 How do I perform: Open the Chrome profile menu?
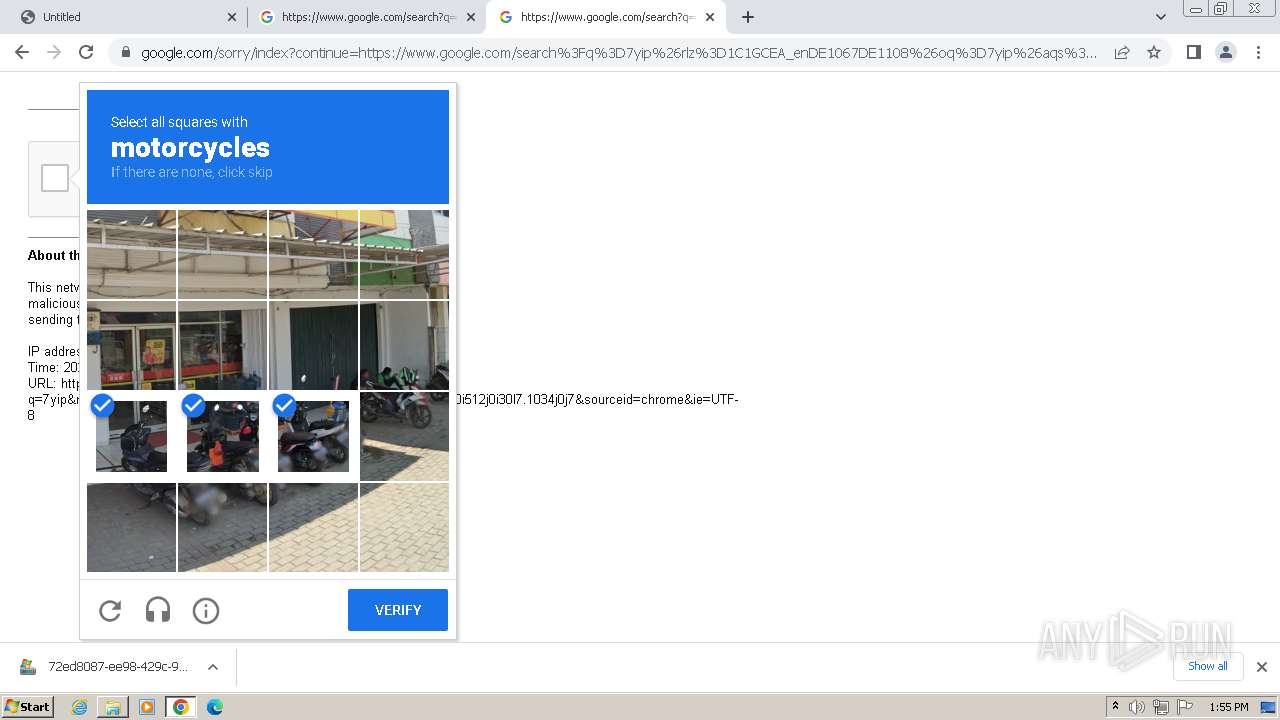(1226, 52)
